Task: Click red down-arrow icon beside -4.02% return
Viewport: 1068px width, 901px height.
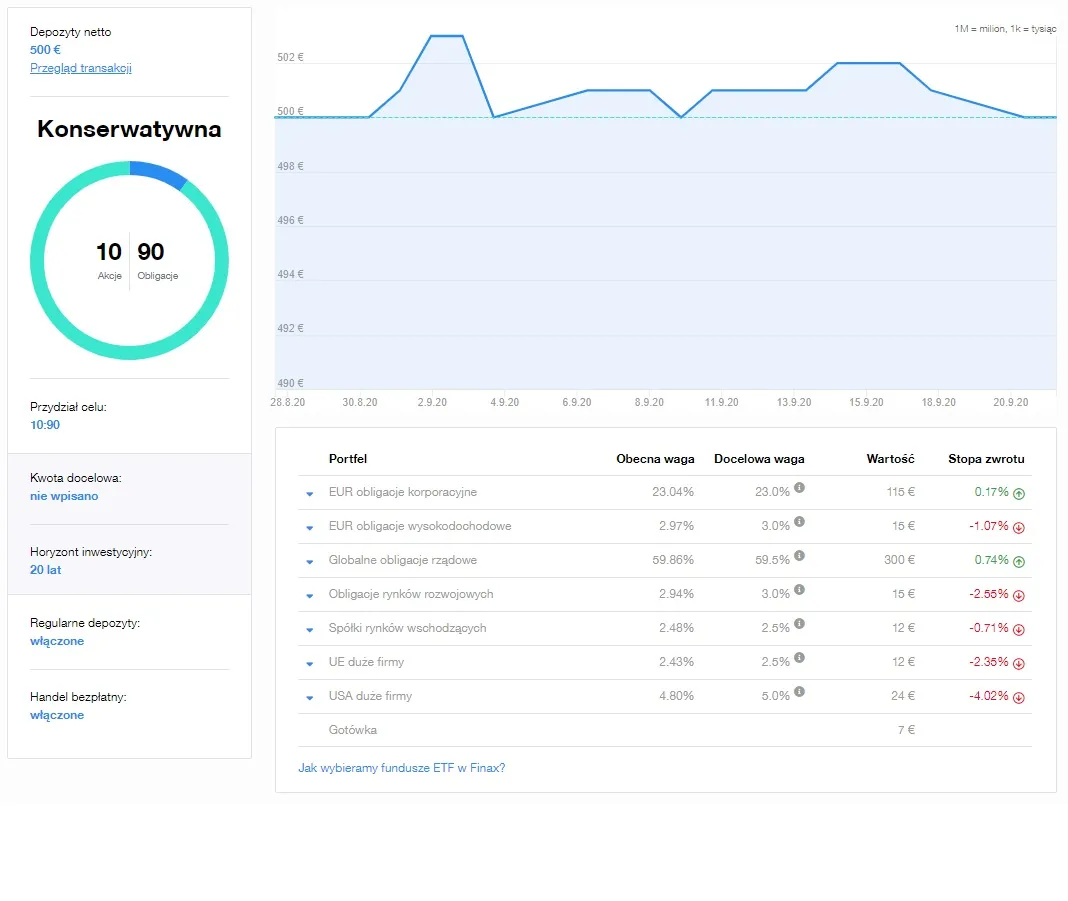Action: pos(1019,698)
